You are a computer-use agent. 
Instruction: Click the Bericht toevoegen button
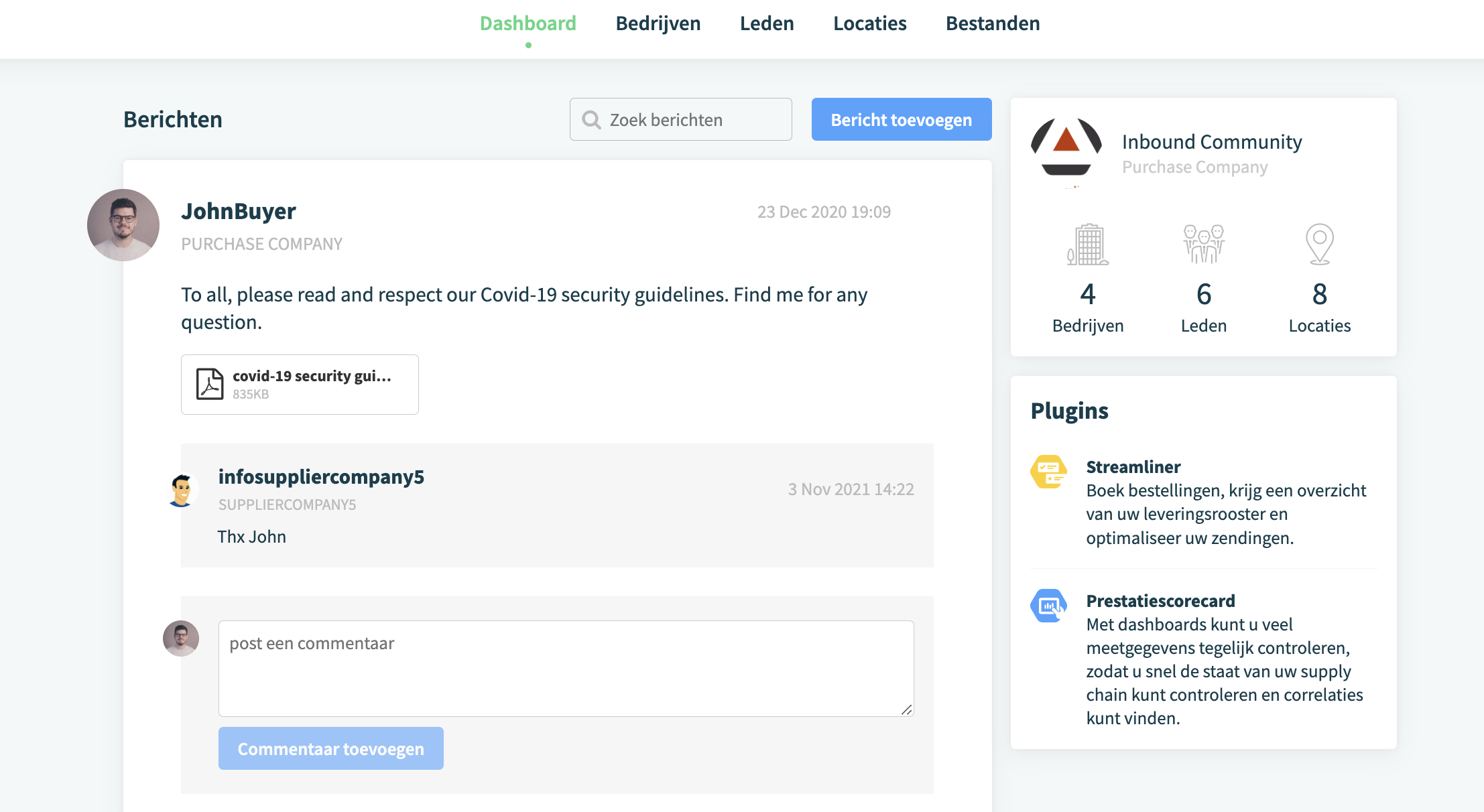coord(902,119)
